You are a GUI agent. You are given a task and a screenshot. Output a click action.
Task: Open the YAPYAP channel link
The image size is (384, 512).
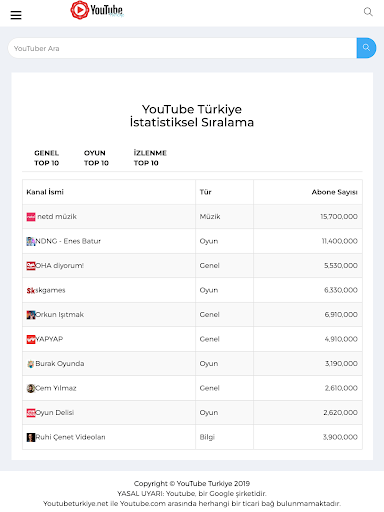[x=49, y=339]
